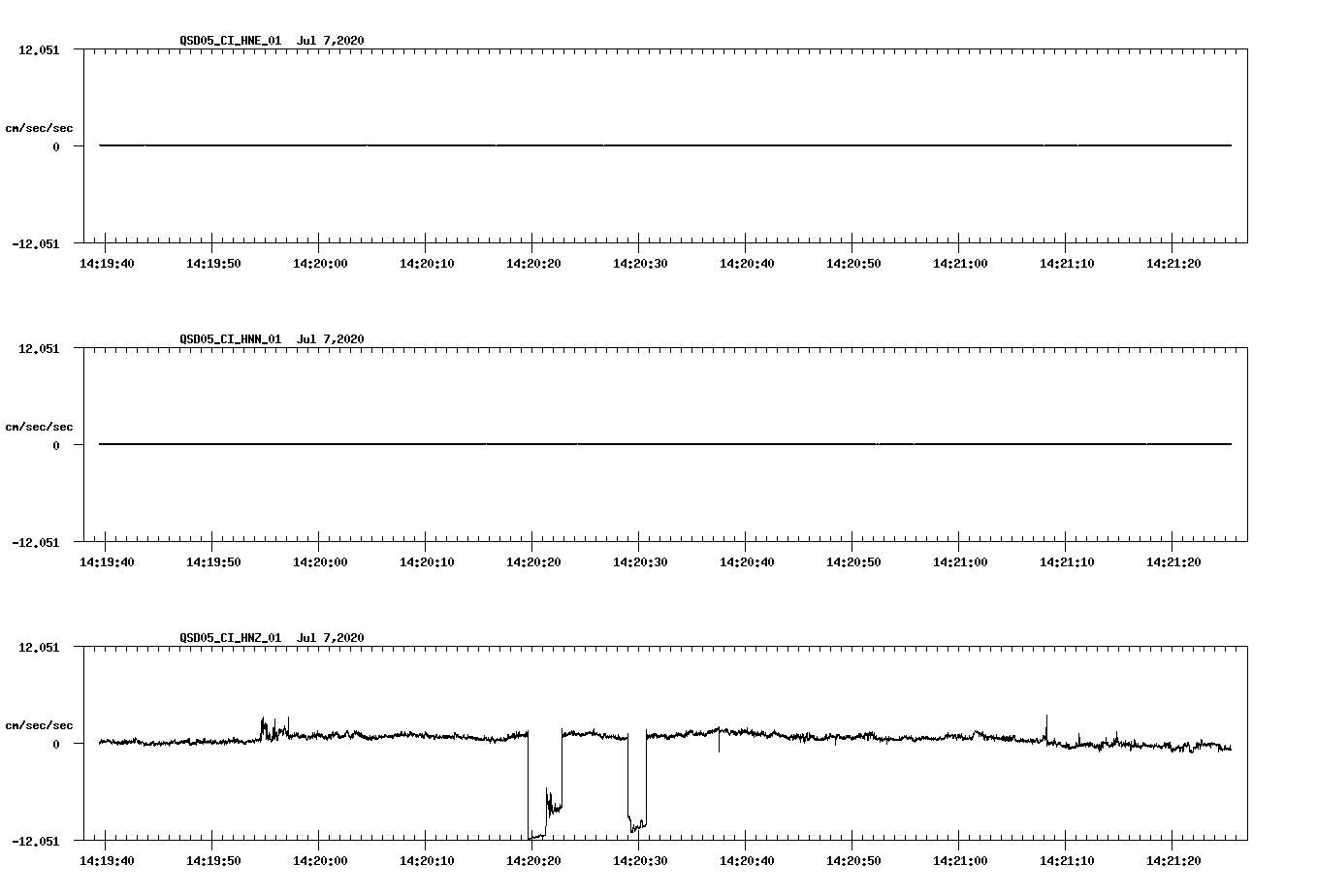Image resolution: width=1317 pixels, height=896 pixels.
Task: Click -12.051 lower limit on HNN plot
Action: [35, 542]
